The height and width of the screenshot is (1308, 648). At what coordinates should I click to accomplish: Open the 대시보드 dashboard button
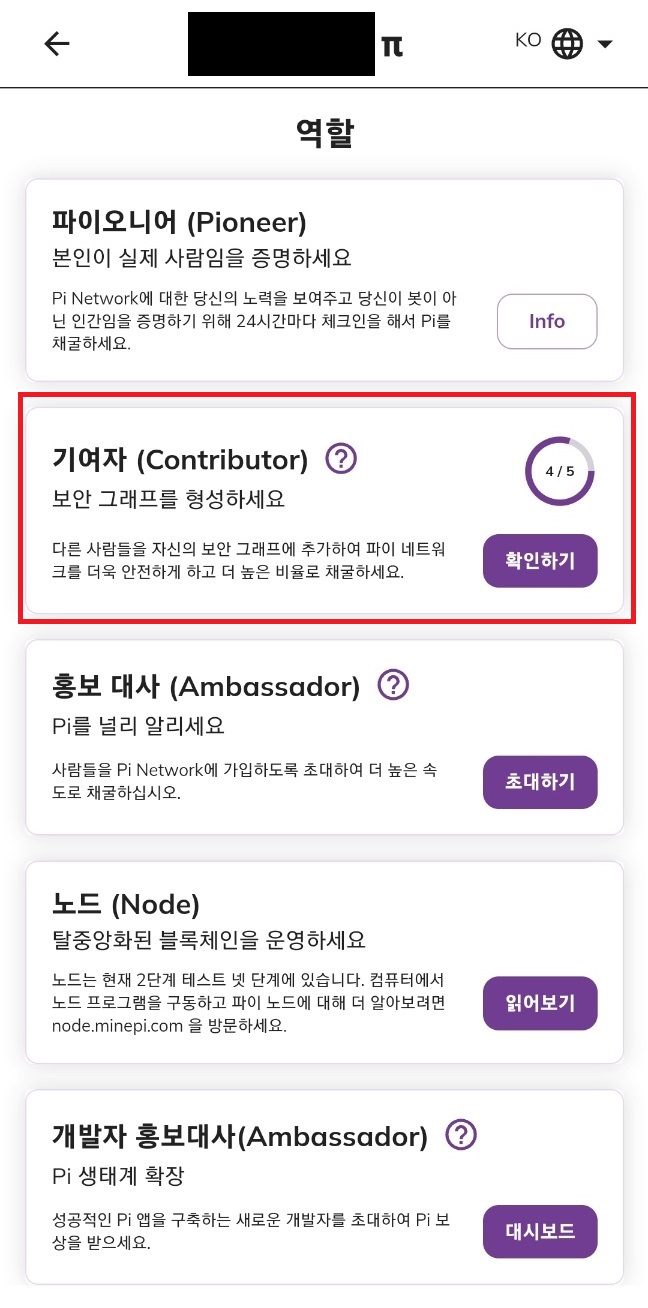coord(540,1232)
